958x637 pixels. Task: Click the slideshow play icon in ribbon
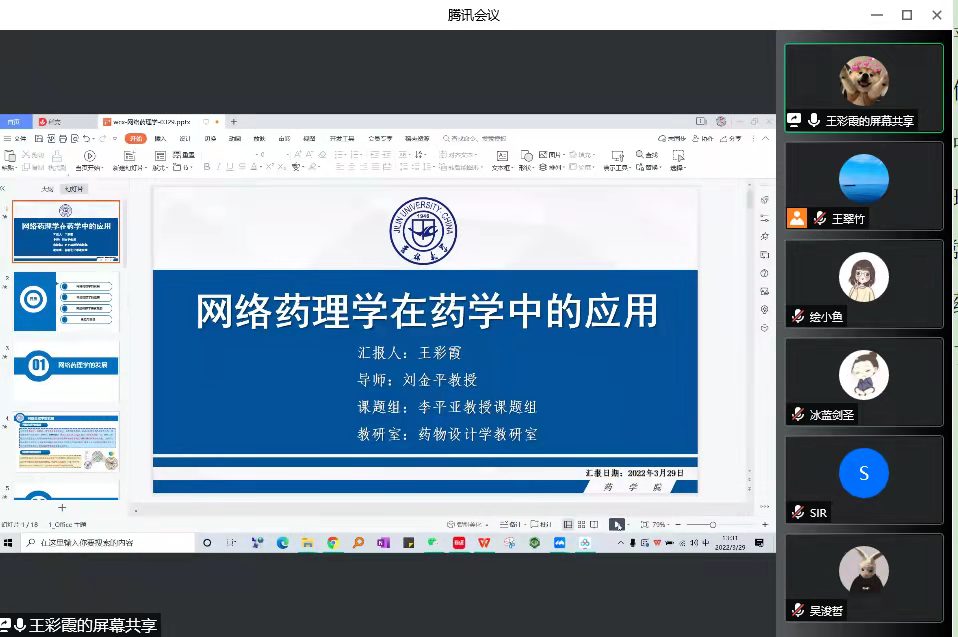pyautogui.click(x=89, y=156)
